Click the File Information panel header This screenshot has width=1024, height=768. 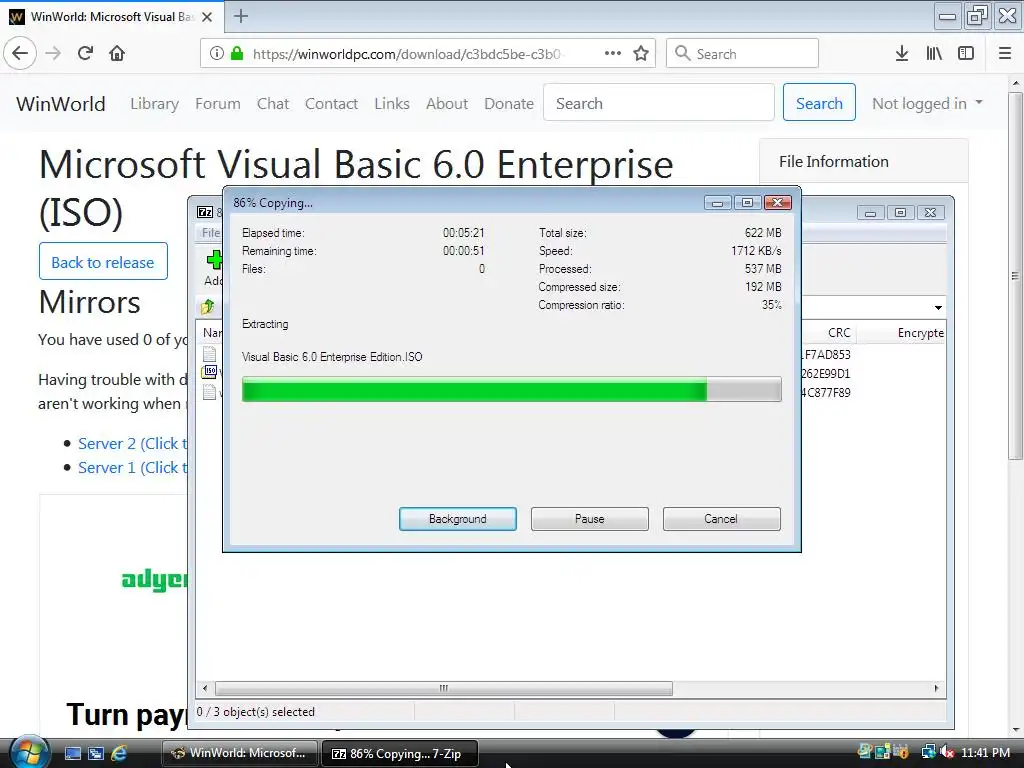[x=863, y=161]
